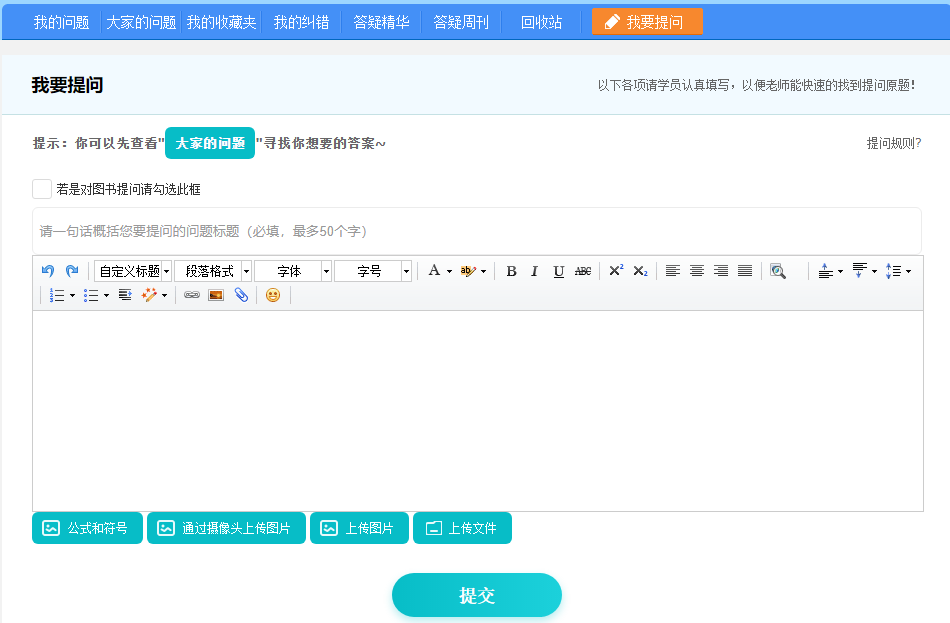Insert a hyperlink using the link icon
The height and width of the screenshot is (623, 950).
[190, 296]
